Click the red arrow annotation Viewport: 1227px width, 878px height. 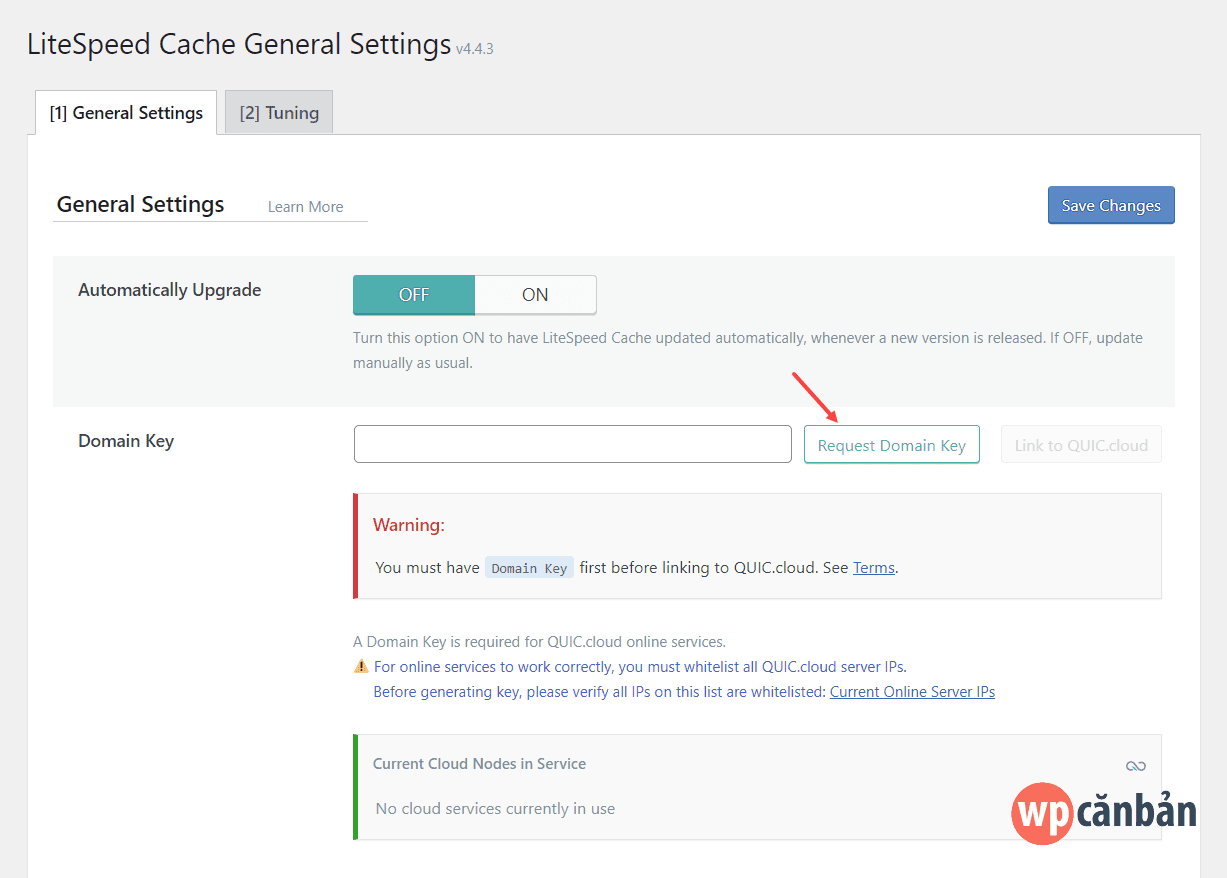[816, 398]
